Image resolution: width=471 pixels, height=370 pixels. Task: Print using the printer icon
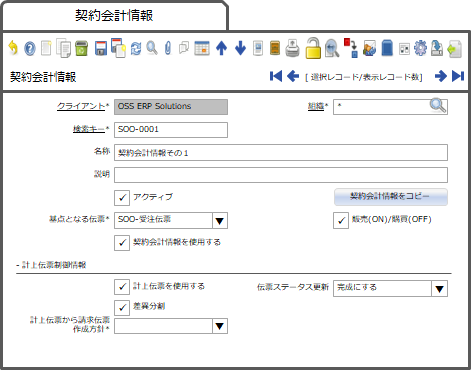point(292,48)
